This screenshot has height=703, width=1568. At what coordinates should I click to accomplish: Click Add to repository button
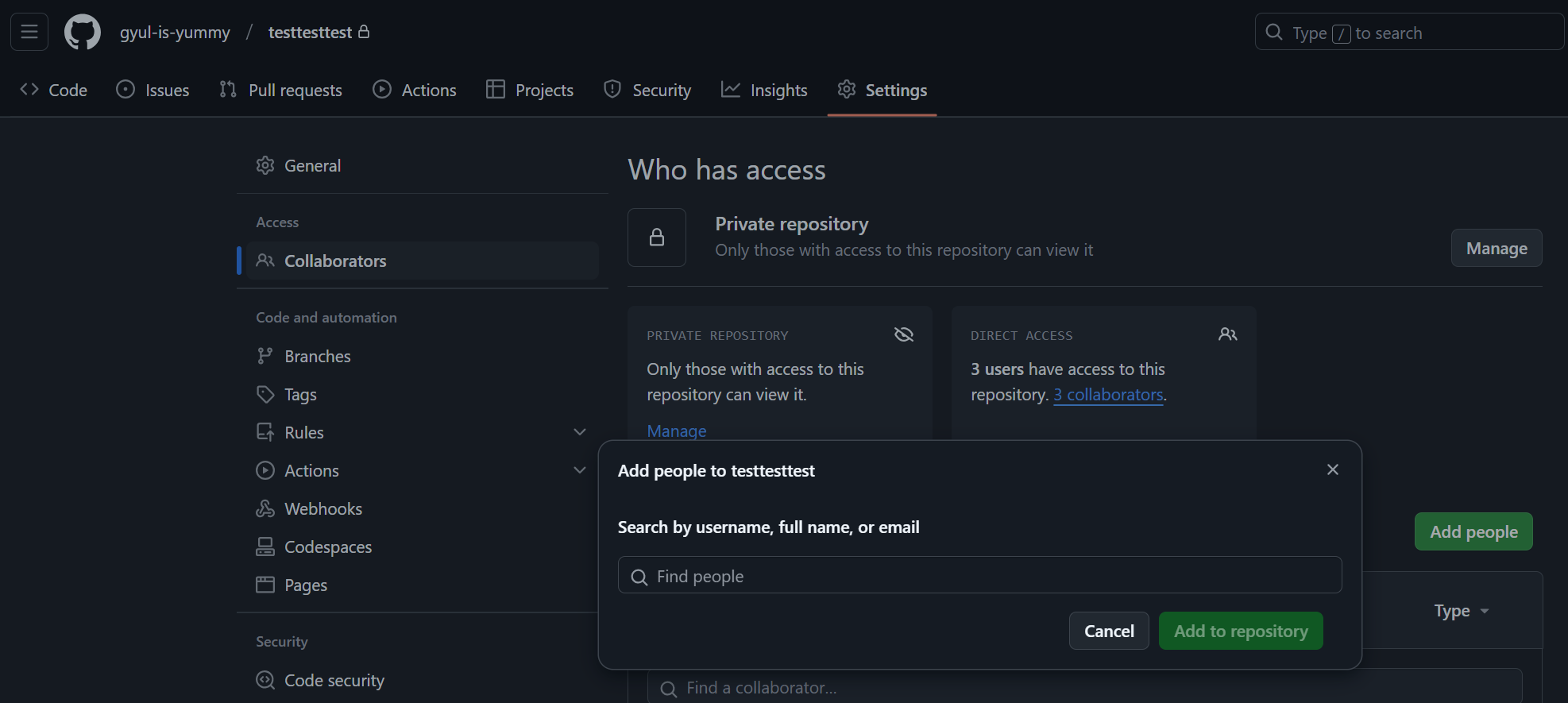[1241, 631]
